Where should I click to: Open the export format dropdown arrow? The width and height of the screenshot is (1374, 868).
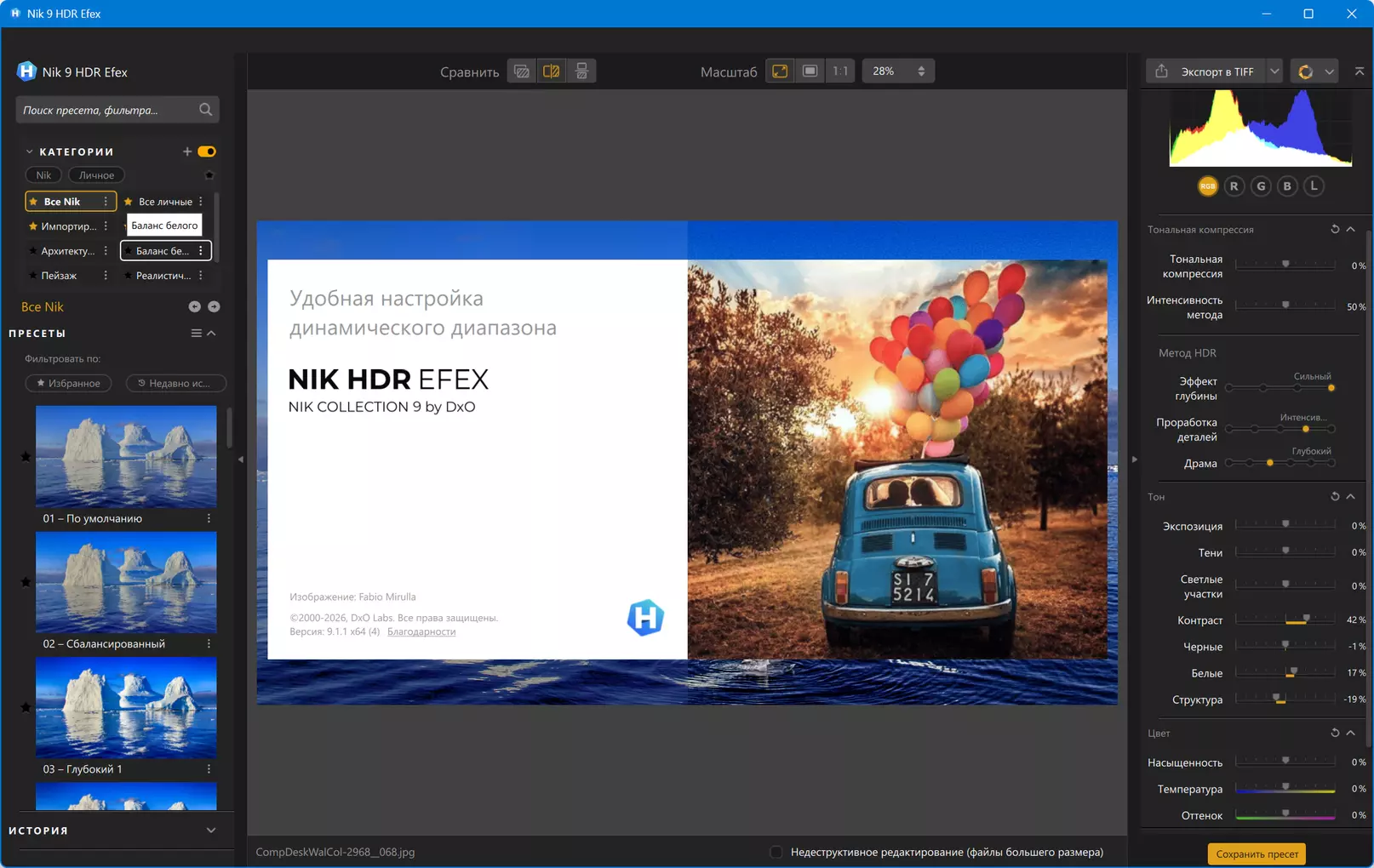click(x=1274, y=71)
